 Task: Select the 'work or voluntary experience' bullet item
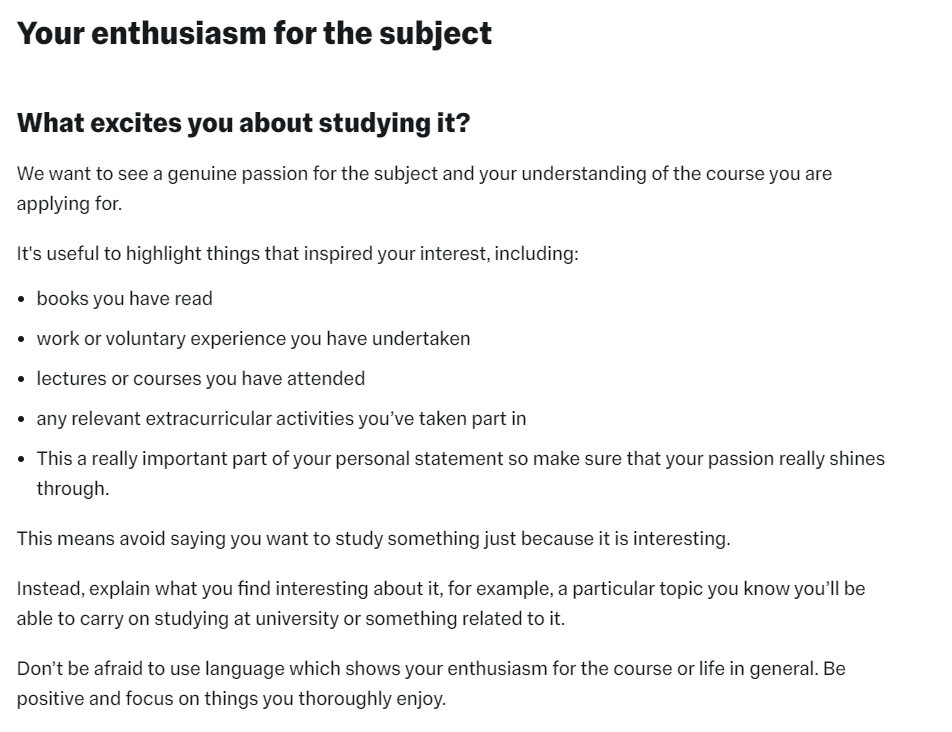point(253,339)
